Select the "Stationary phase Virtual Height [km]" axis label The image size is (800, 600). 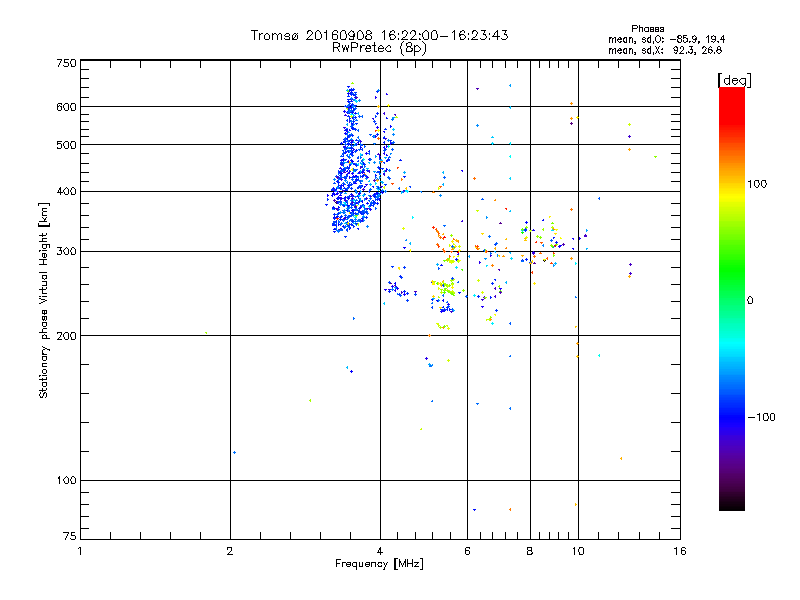(x=43, y=300)
